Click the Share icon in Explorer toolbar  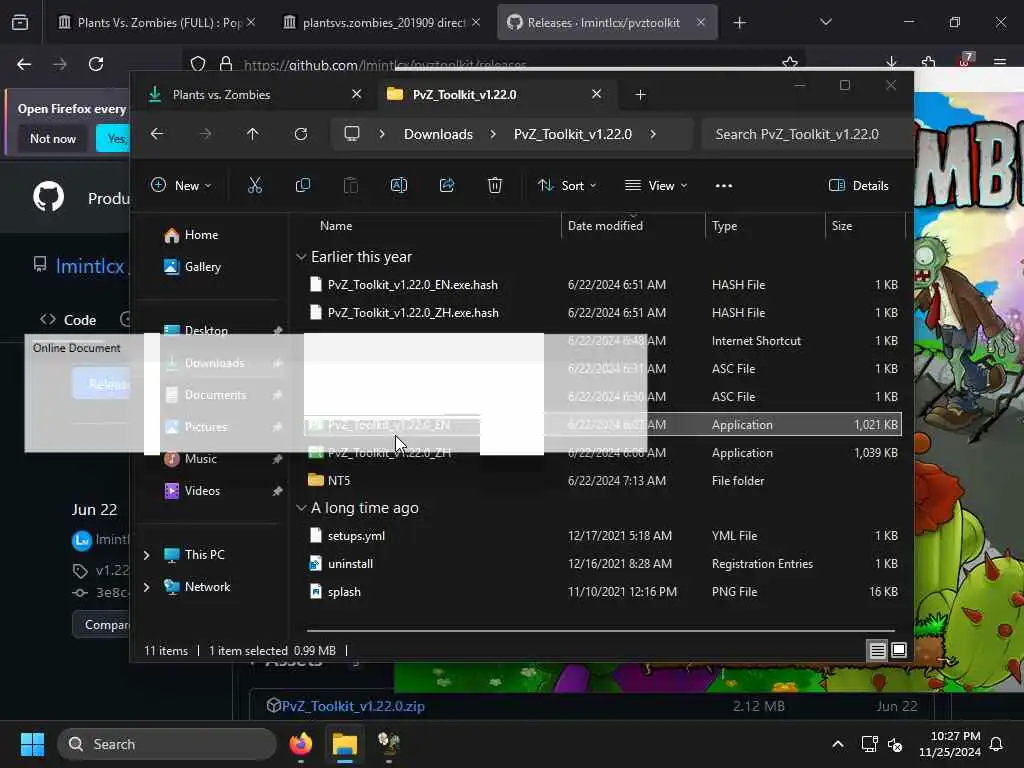coord(447,185)
